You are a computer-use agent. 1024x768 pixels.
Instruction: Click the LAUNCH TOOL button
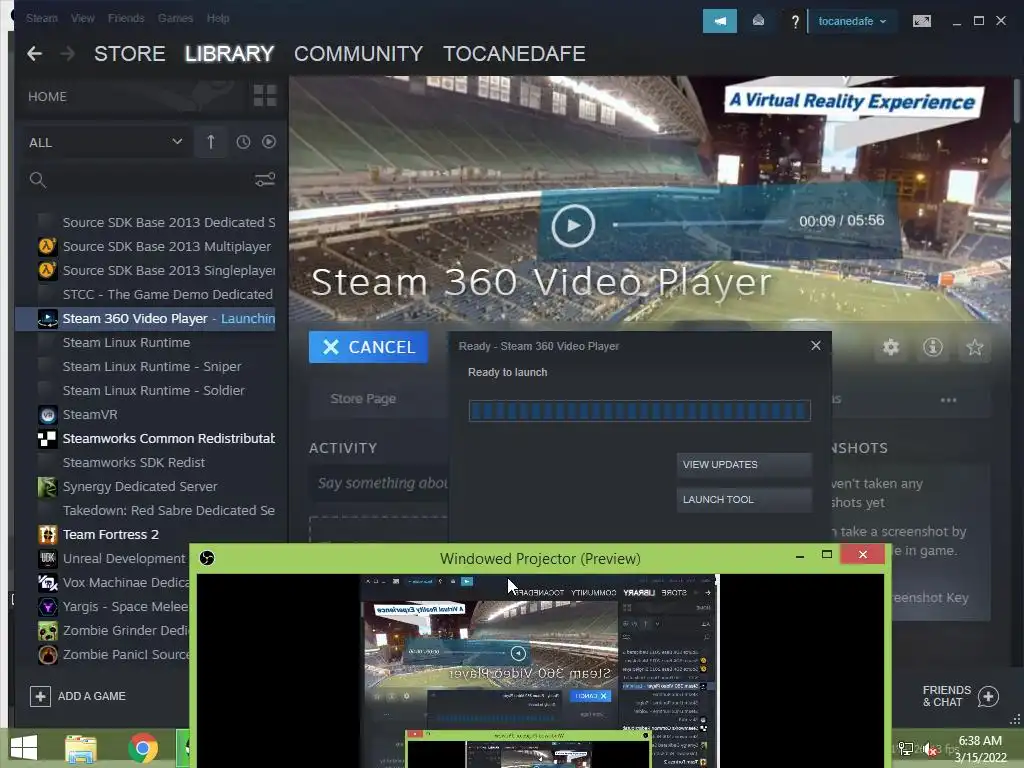point(744,500)
